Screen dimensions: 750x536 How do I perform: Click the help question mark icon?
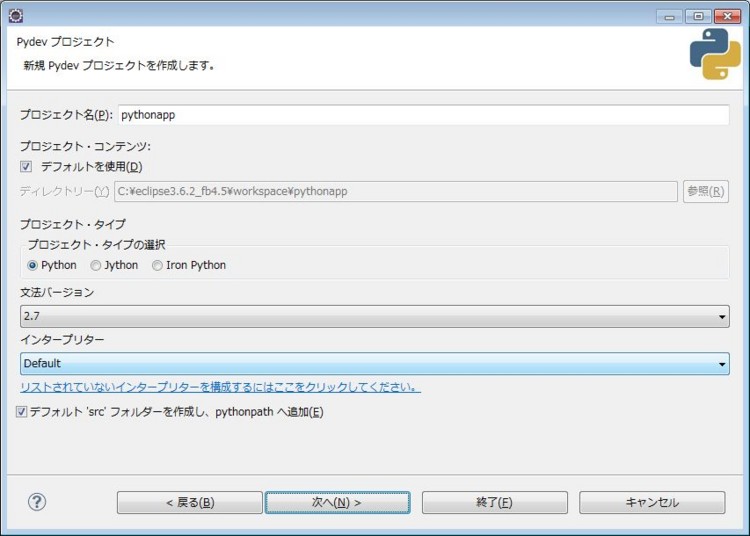click(x=37, y=502)
